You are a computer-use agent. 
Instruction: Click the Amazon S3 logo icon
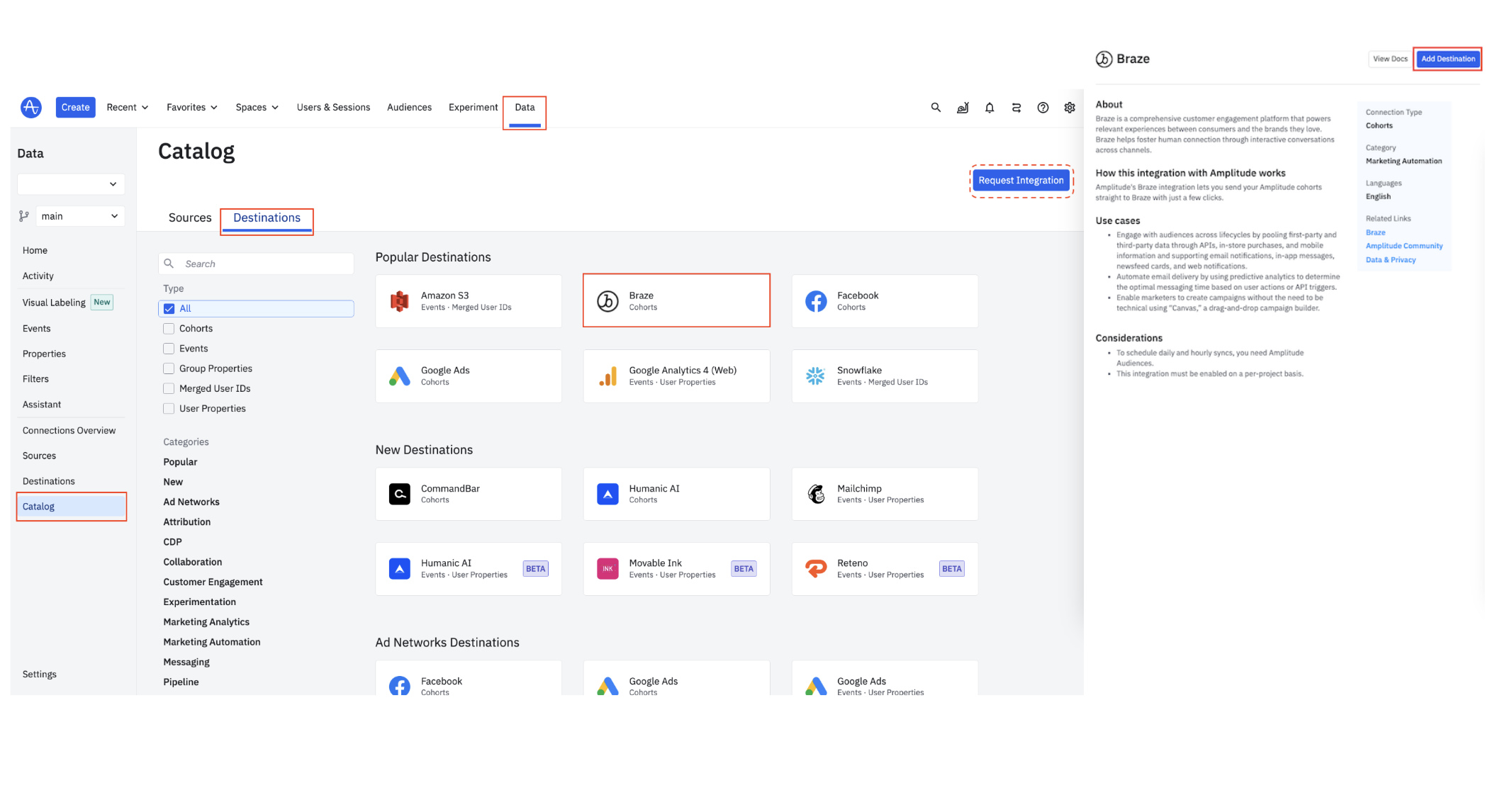[400, 301]
